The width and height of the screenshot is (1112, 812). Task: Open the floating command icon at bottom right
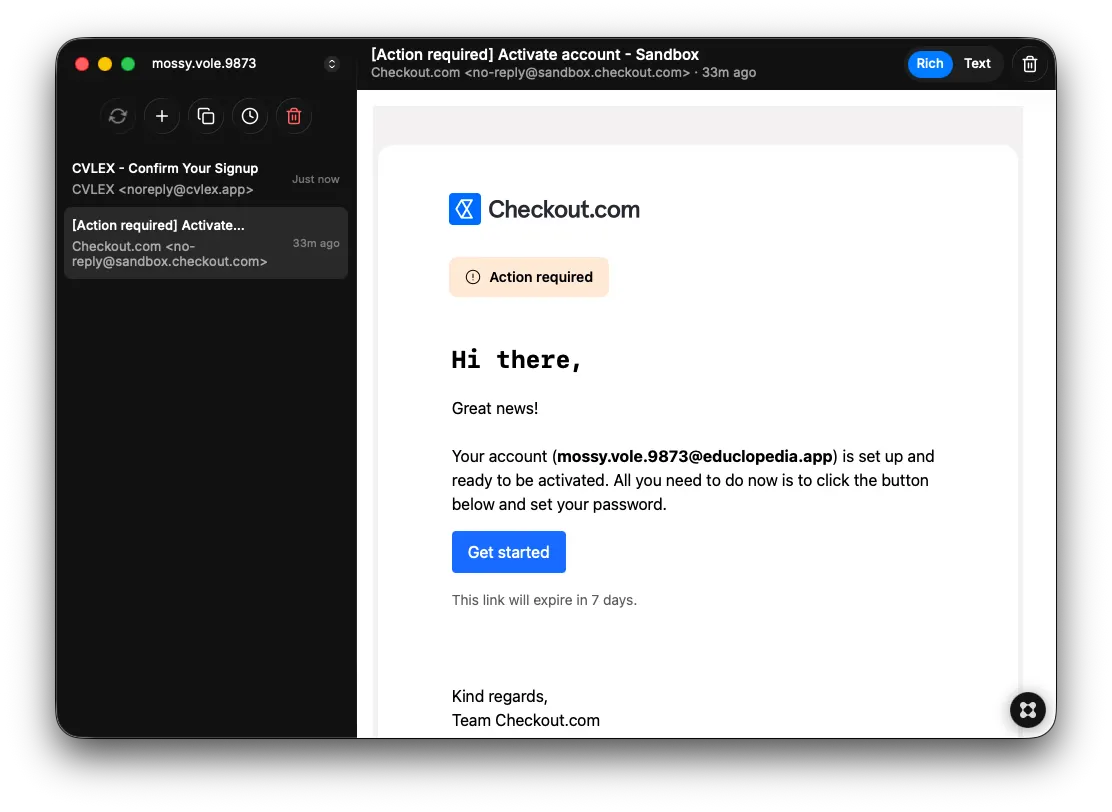1028,710
